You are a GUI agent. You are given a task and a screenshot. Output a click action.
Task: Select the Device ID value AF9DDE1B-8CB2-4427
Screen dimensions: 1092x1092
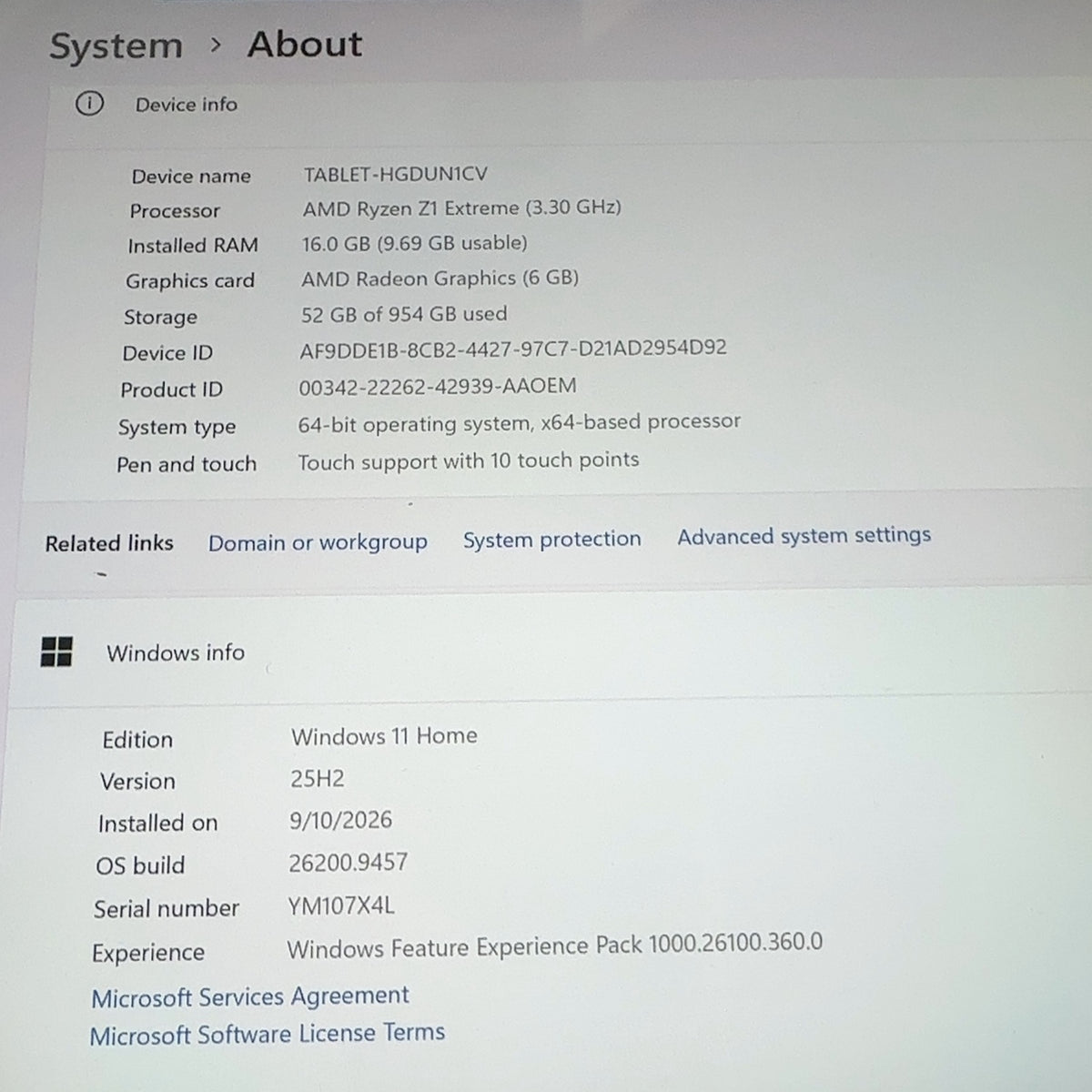[x=513, y=348]
